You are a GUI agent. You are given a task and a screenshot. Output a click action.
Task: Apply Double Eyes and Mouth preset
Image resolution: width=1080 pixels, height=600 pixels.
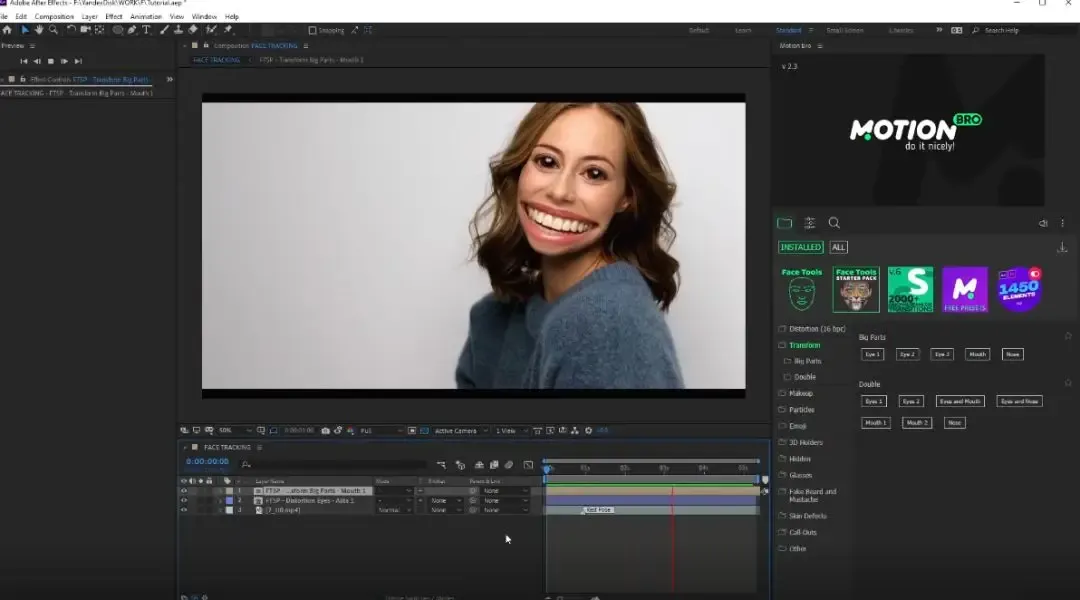coord(960,401)
